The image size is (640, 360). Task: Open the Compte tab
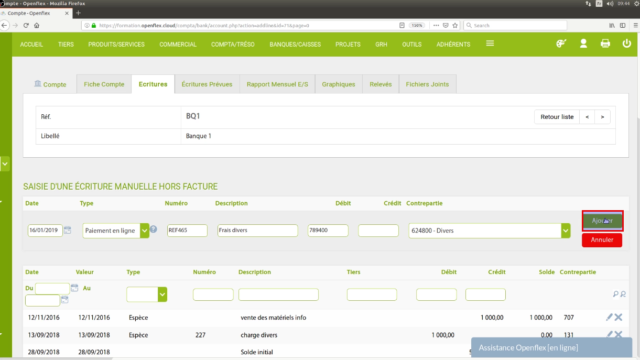pos(50,84)
